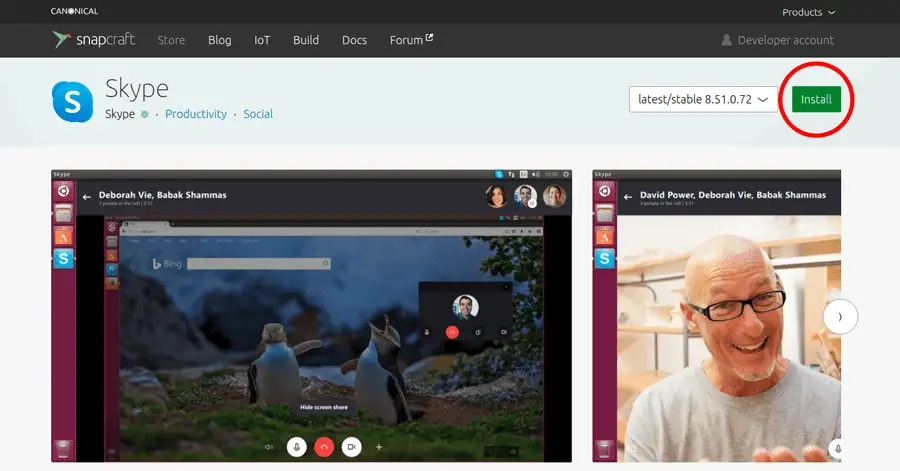Image resolution: width=900 pixels, height=471 pixels.
Task: Navigate to the Build page
Action: point(306,40)
